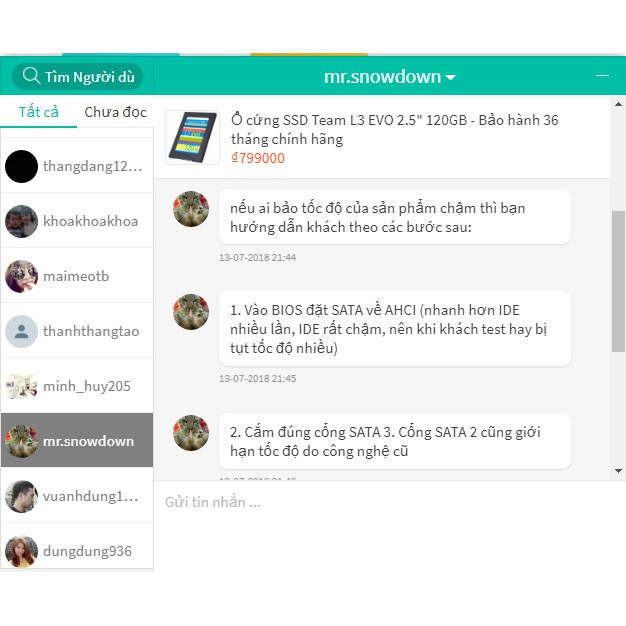Open dungdung936 avatar chat
626x626 pixels.
[21, 550]
